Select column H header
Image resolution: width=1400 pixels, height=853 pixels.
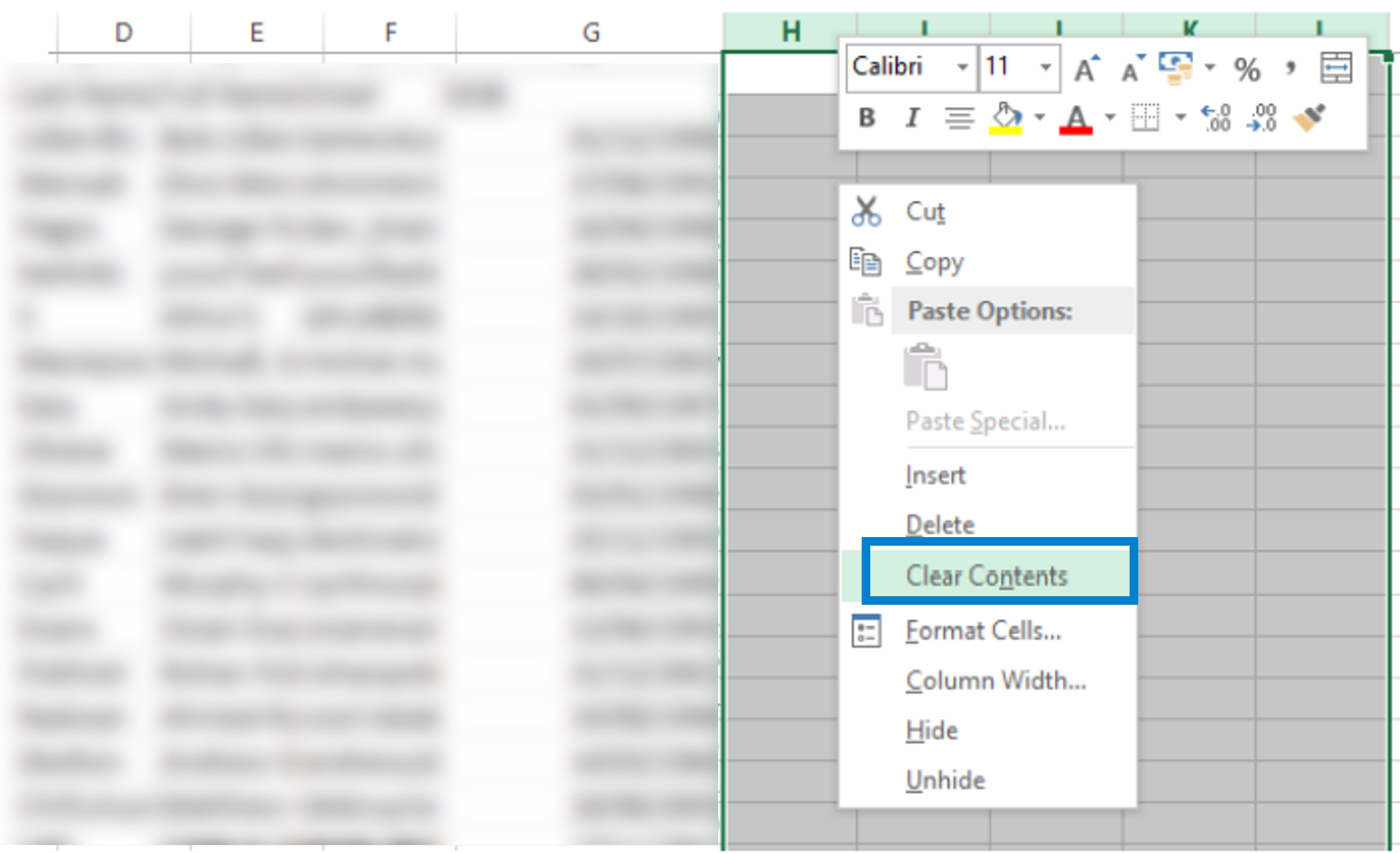coord(791,31)
